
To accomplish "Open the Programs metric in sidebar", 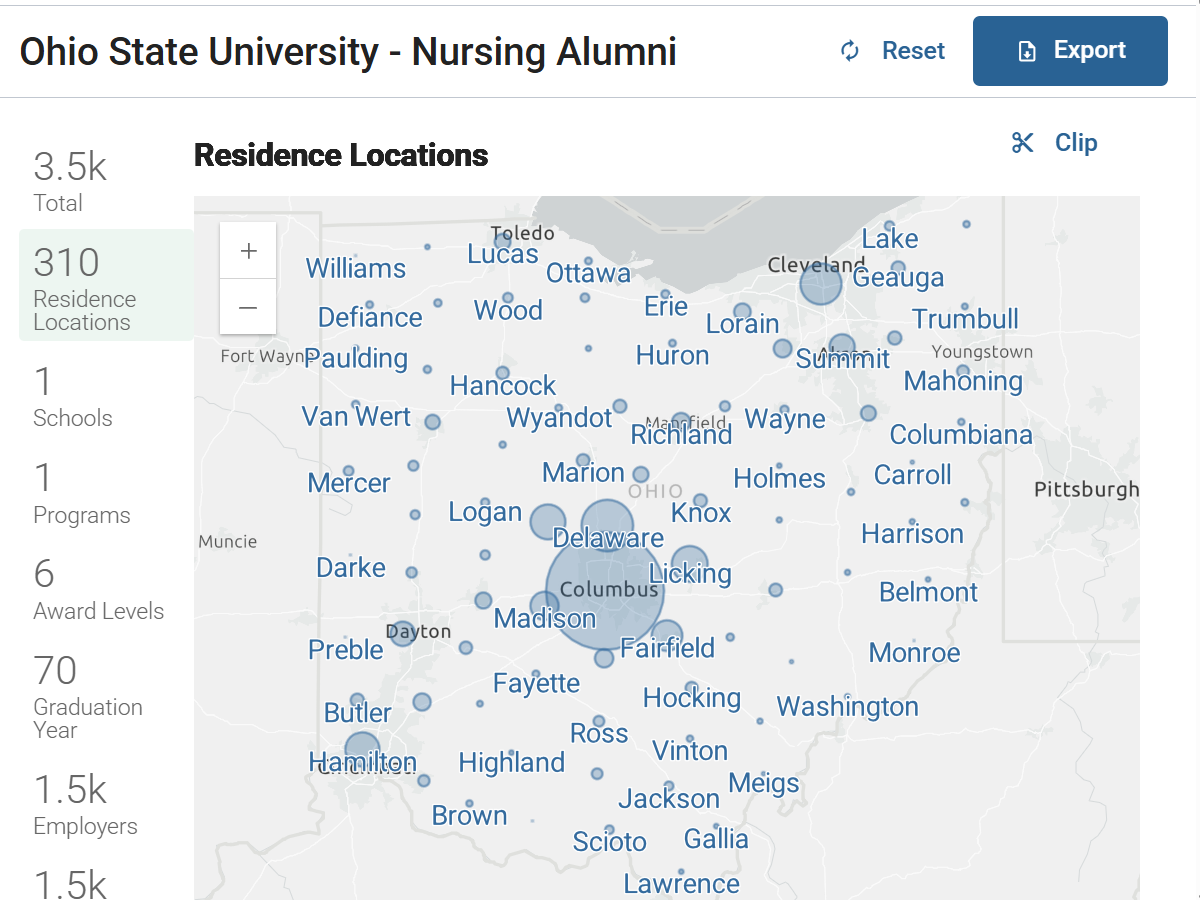I will 82,494.
